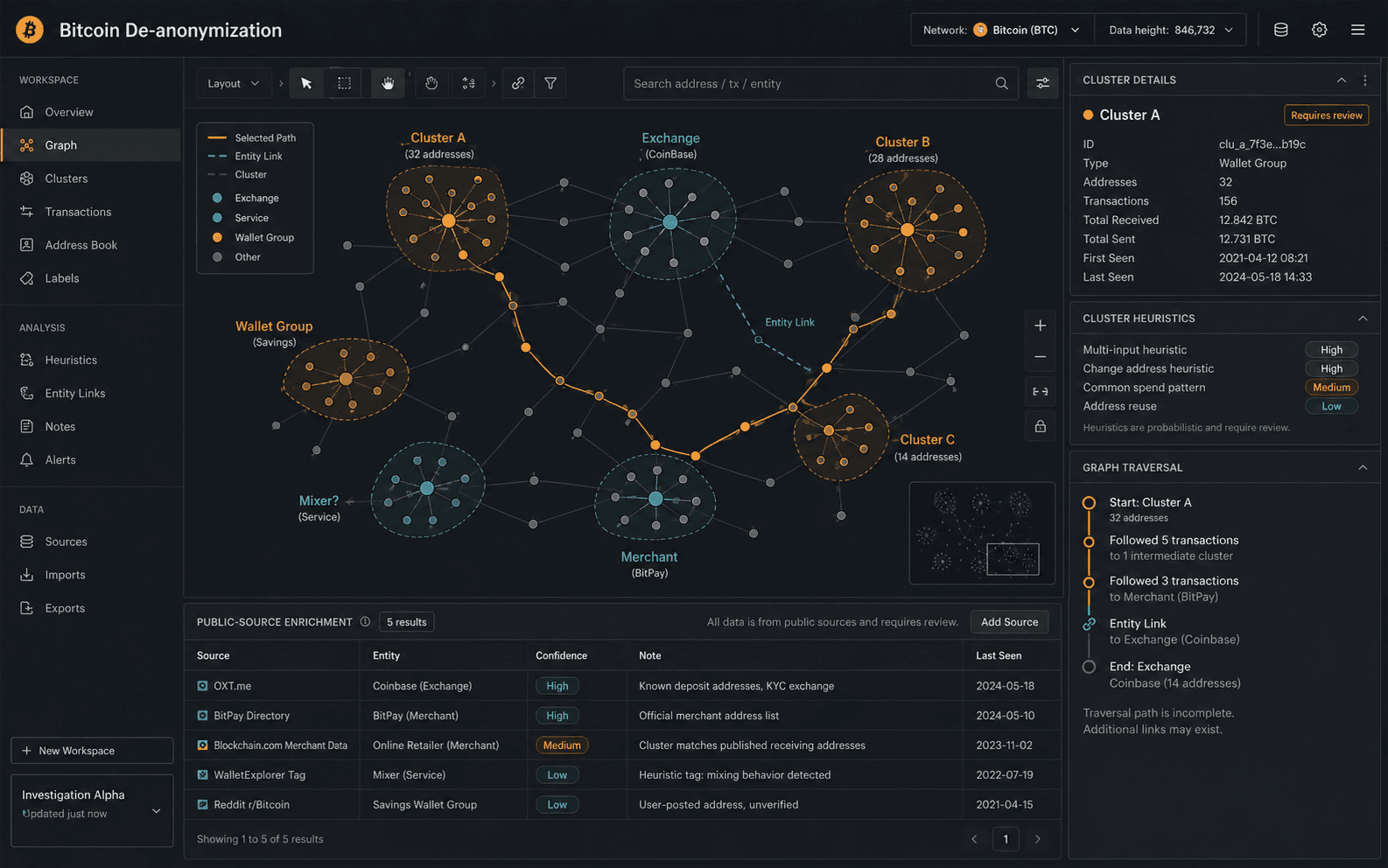
Task: Choose the pan hand tool
Action: pyautogui.click(x=388, y=83)
